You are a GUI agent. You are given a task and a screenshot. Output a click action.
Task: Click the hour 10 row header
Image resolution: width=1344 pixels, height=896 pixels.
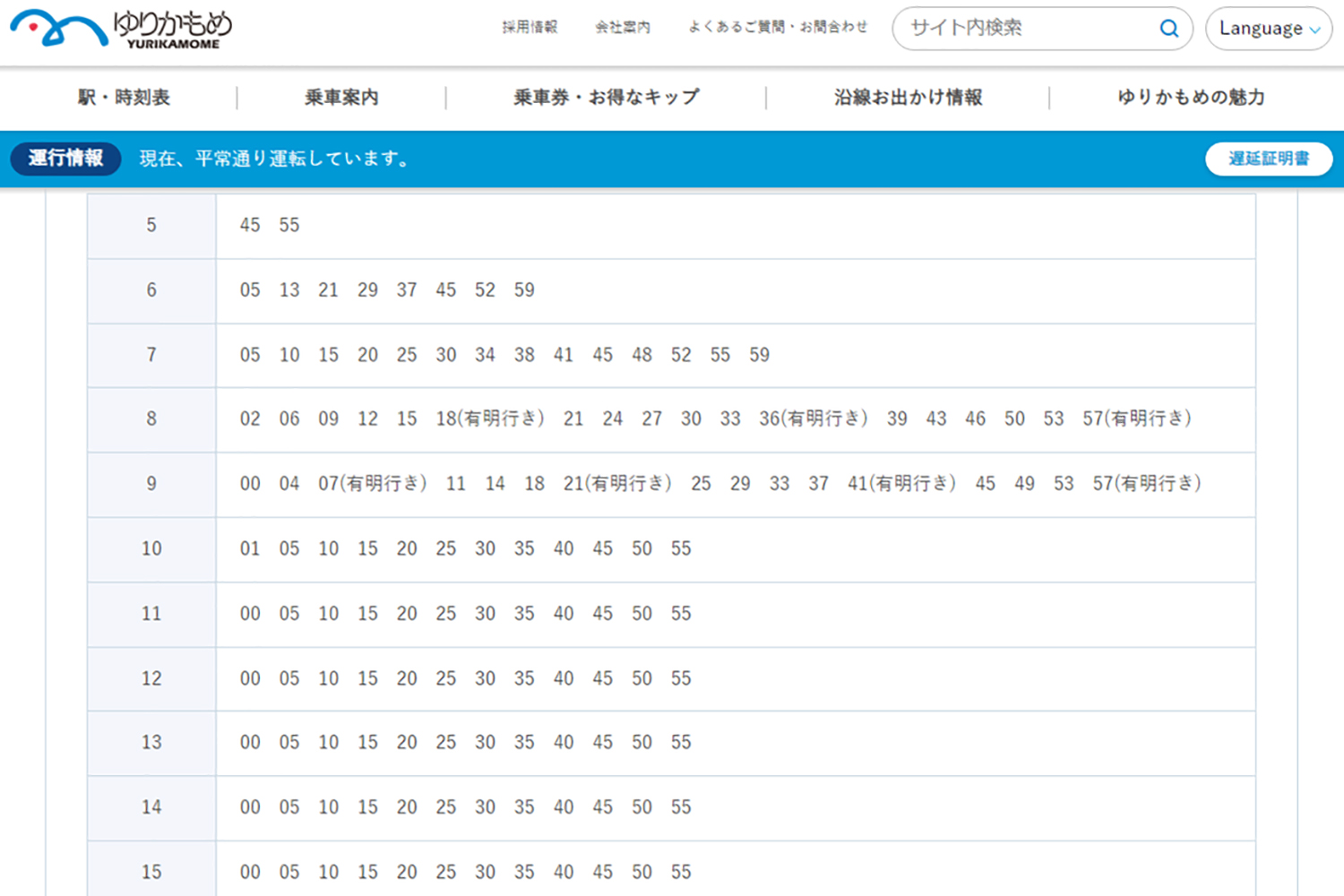(x=151, y=549)
